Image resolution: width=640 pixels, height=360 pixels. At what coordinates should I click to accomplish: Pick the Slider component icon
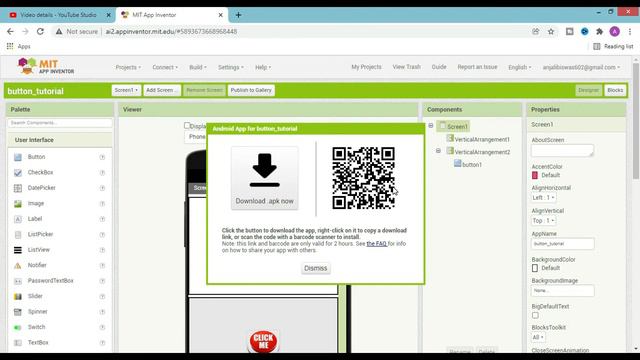tap(18, 297)
